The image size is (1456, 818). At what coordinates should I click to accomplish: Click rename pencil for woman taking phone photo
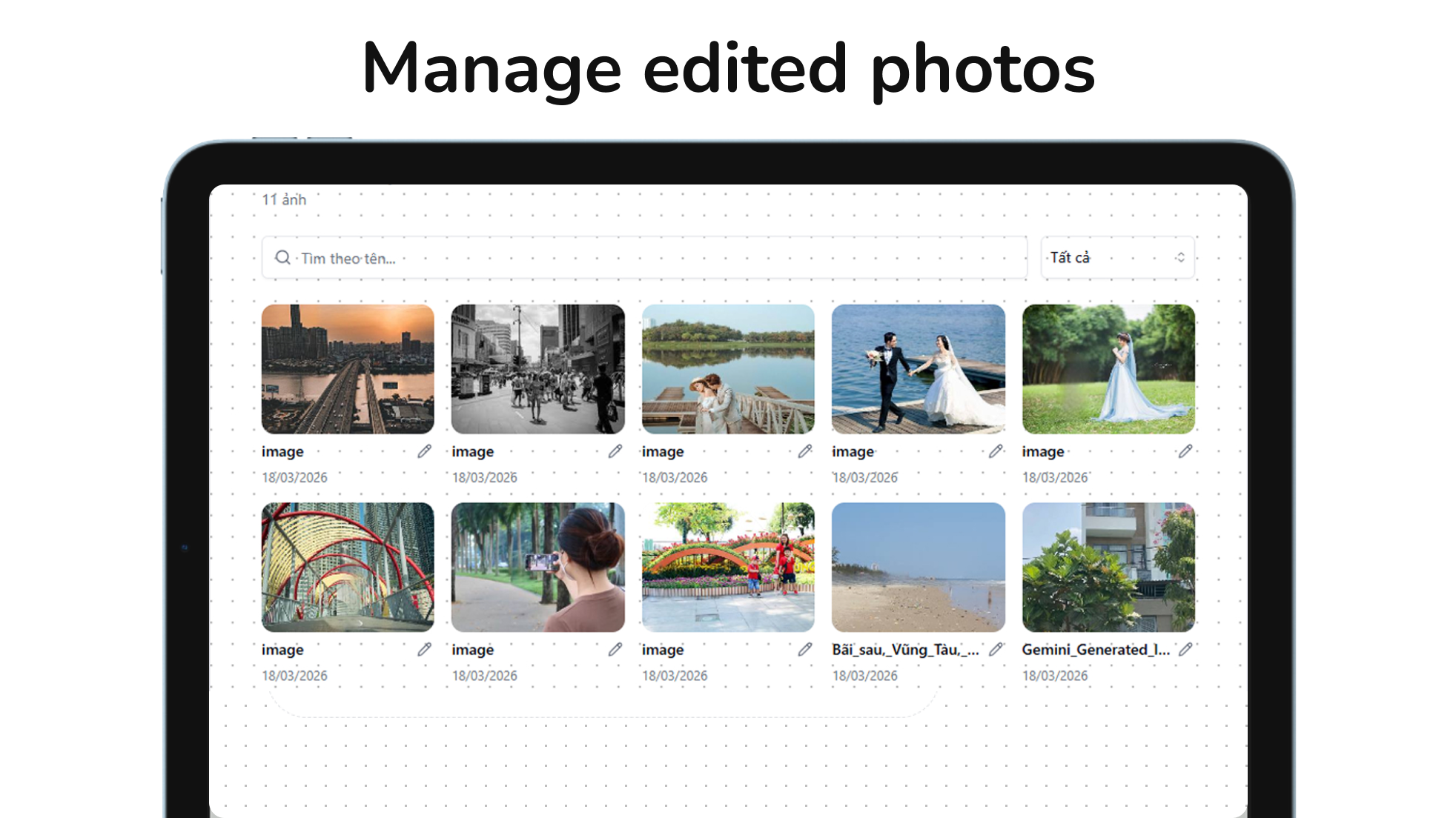615,650
